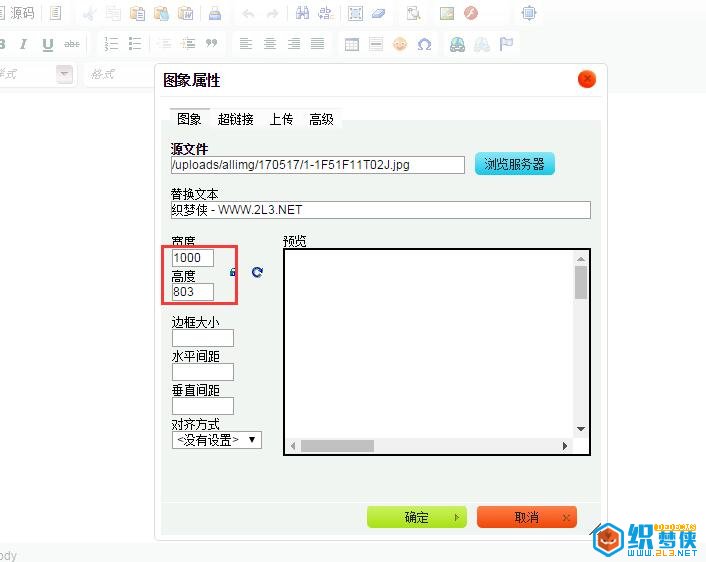Image resolution: width=706 pixels, height=562 pixels.
Task: Click the 浏览服务器 button
Action: [x=514, y=164]
